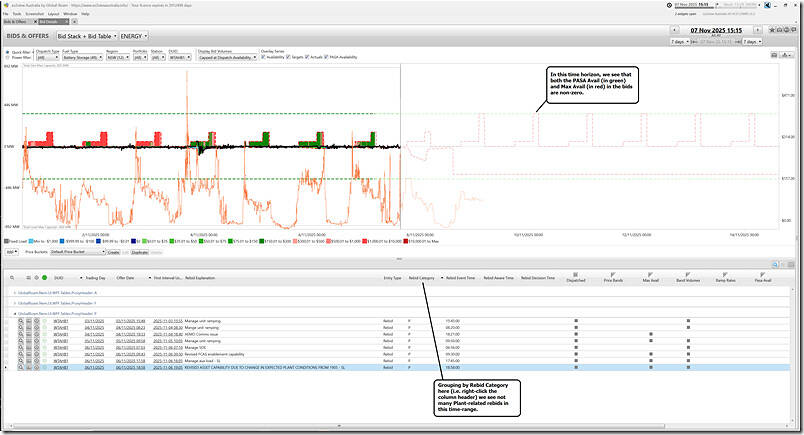Screen dimensions: 804x435
Task: Click magnifier icon in the highlighted last row
Action: pos(20,367)
